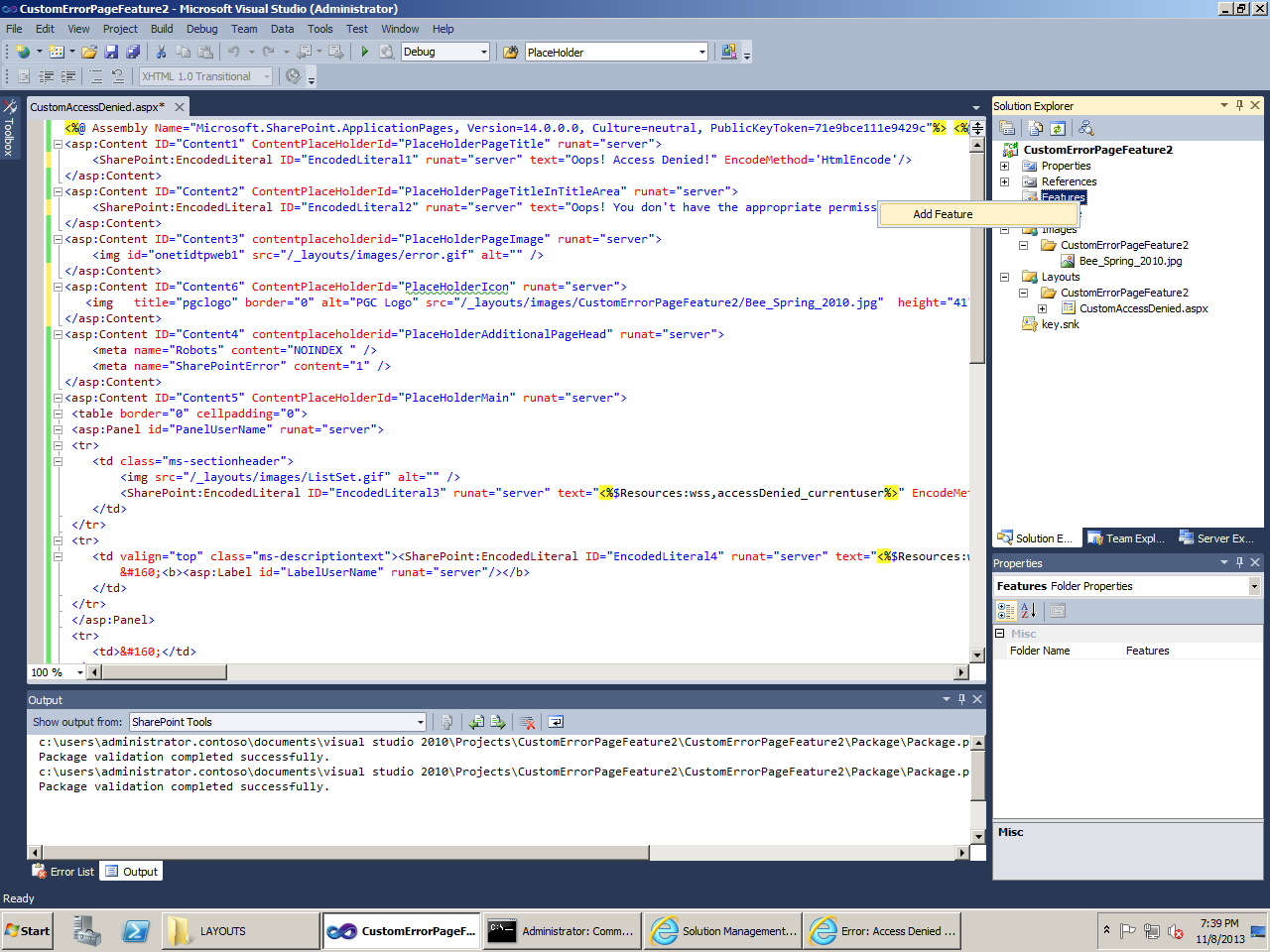Click the Clear All icon in Output toolbar

coord(527,722)
